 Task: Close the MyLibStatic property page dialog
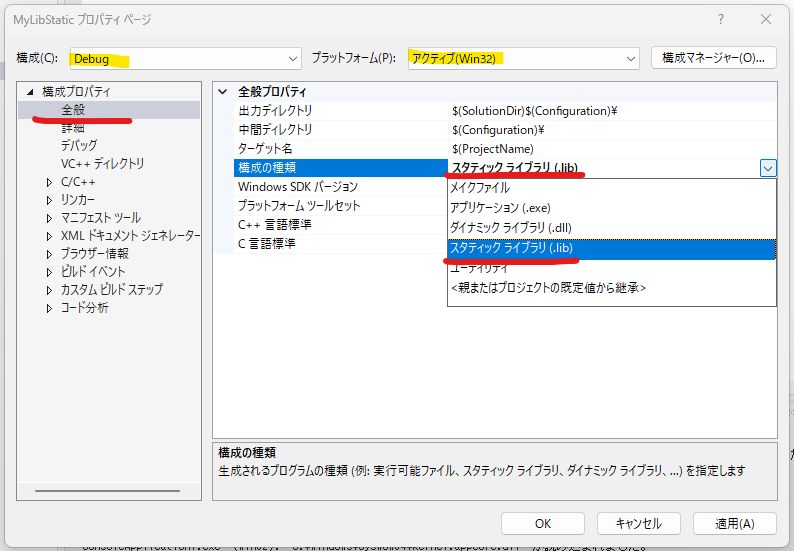(x=766, y=20)
